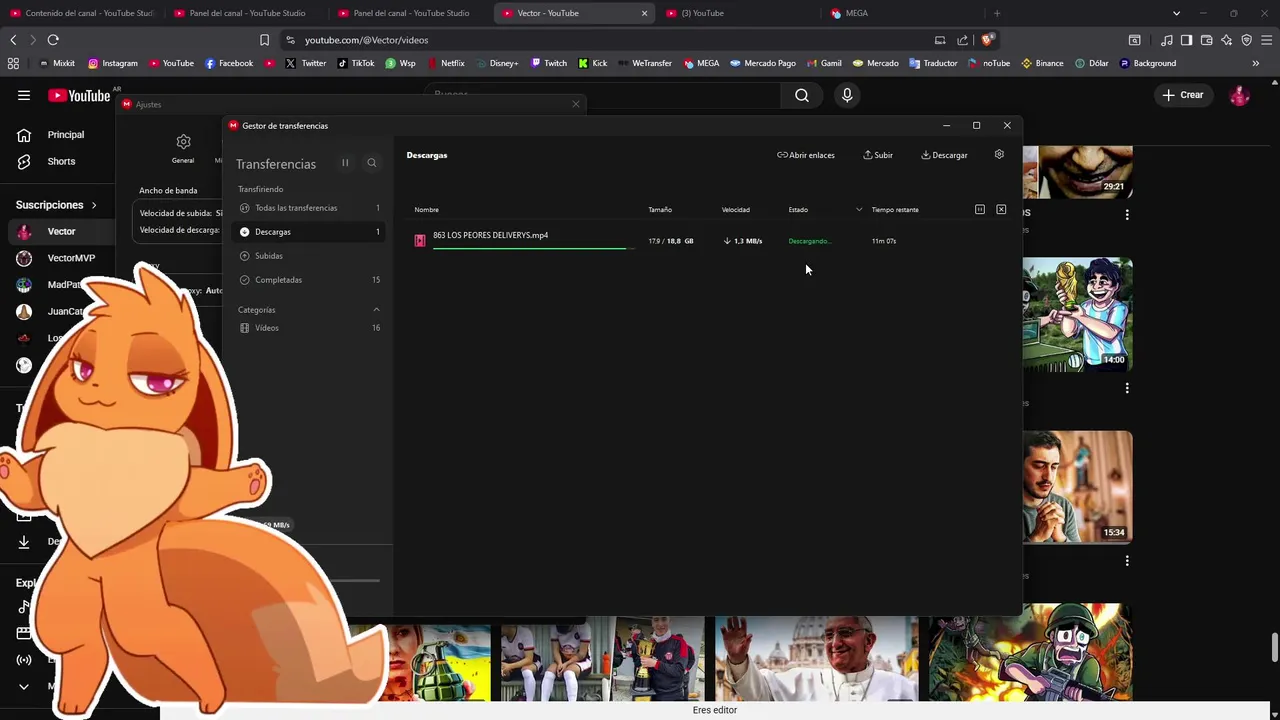The image size is (1280, 720).
Task: Collapse the Categorías section
Action: (x=376, y=310)
